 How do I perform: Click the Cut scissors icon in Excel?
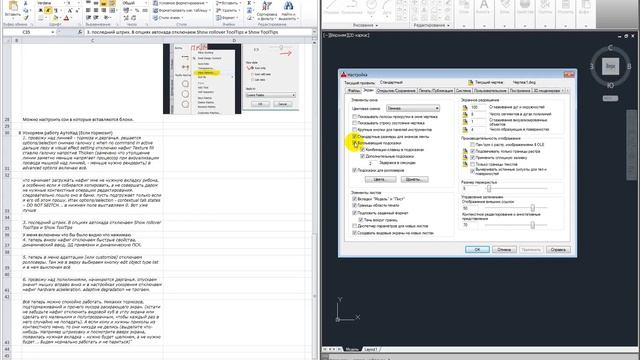click(26, 3)
